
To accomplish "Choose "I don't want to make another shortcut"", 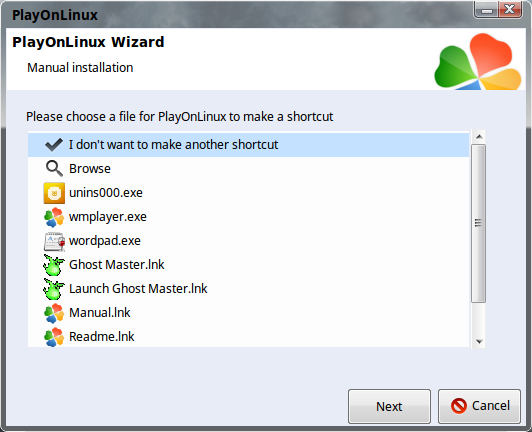I will pos(248,145).
